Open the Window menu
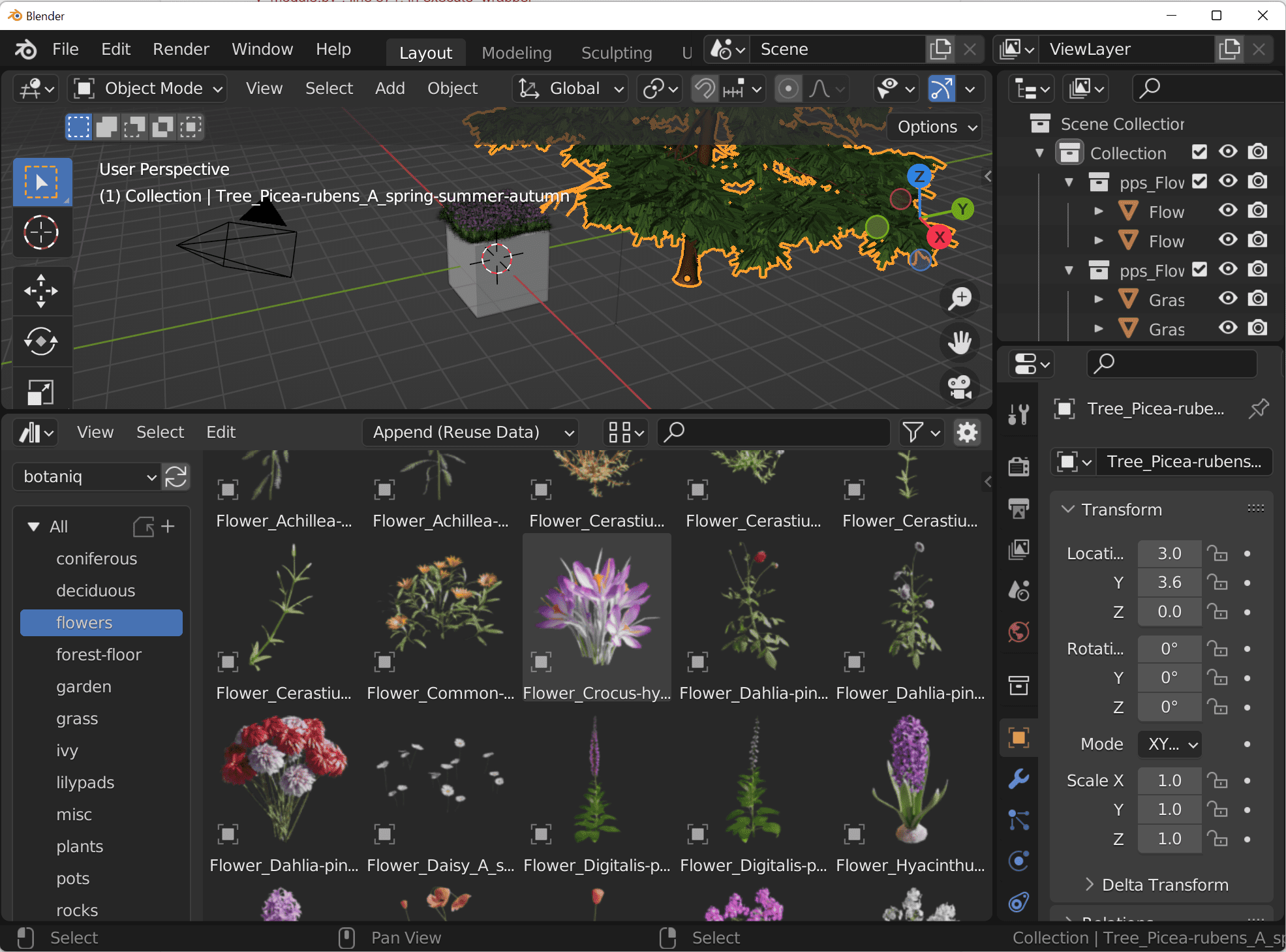The width and height of the screenshot is (1286, 952). [x=262, y=50]
